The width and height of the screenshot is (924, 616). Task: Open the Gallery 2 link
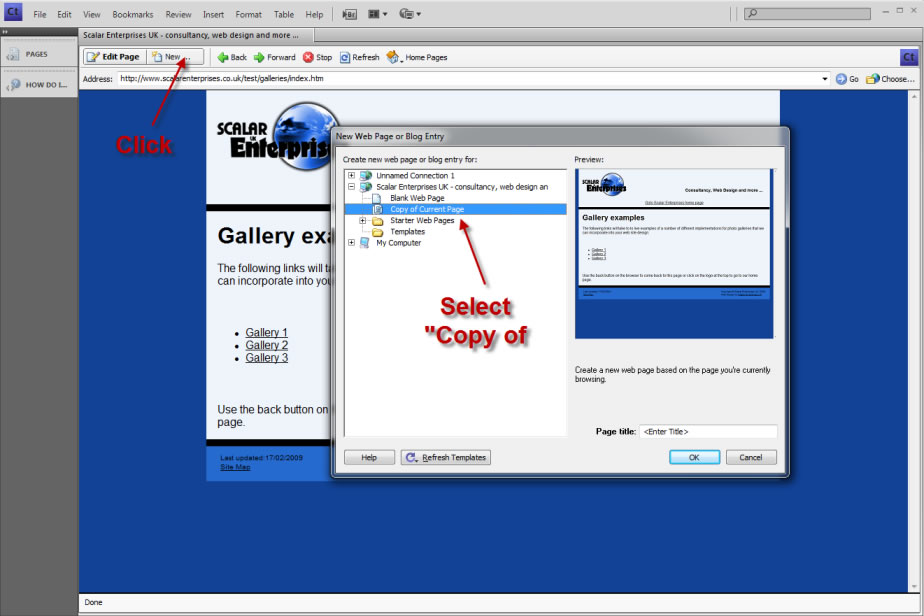pyautogui.click(x=266, y=345)
